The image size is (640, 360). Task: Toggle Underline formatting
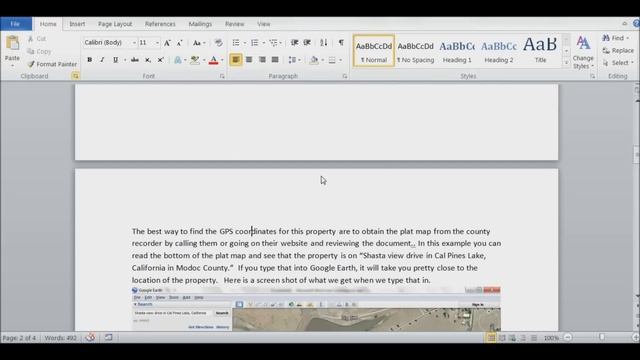click(x=116, y=60)
